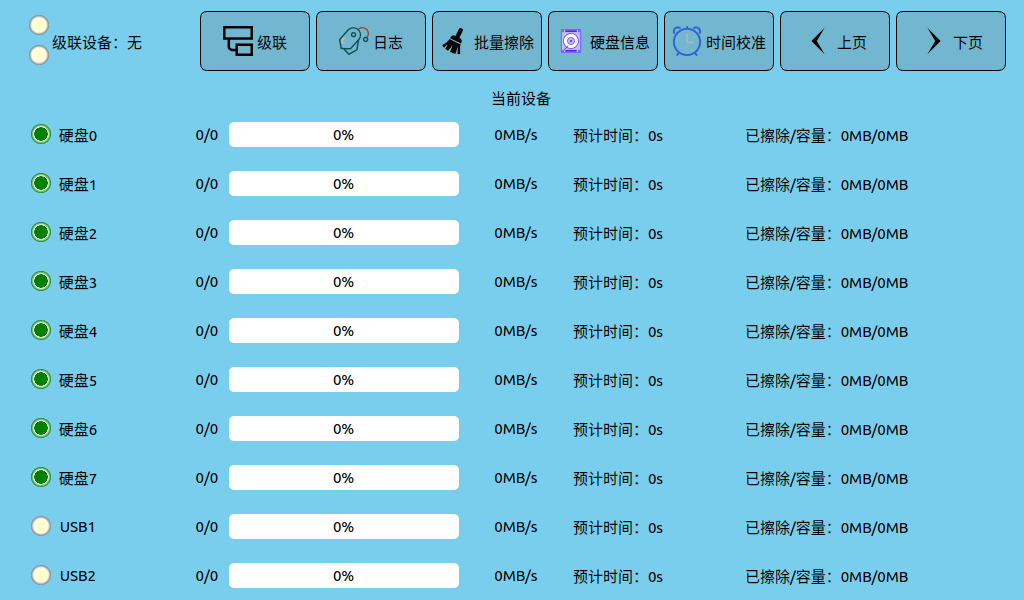1024x600 pixels.
Task: Click the USB1 progress bar
Action: 343,527
